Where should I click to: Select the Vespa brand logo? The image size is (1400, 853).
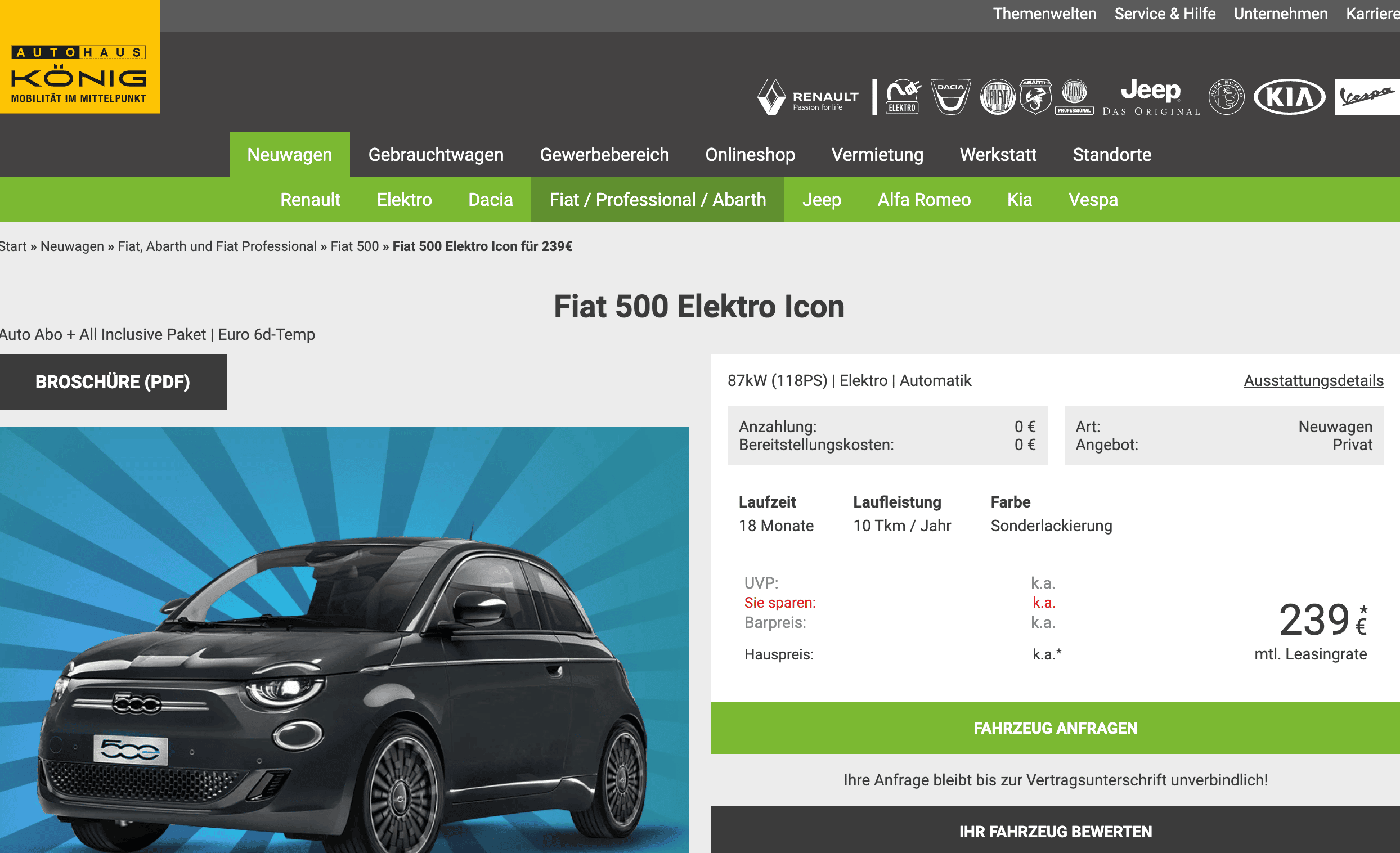coord(1367,97)
